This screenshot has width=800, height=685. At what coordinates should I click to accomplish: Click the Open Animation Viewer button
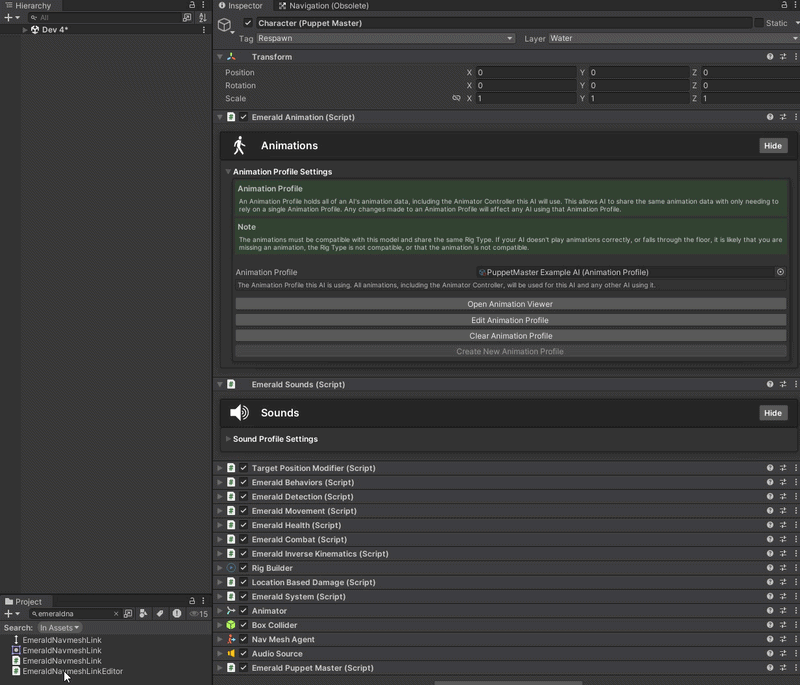click(509, 304)
